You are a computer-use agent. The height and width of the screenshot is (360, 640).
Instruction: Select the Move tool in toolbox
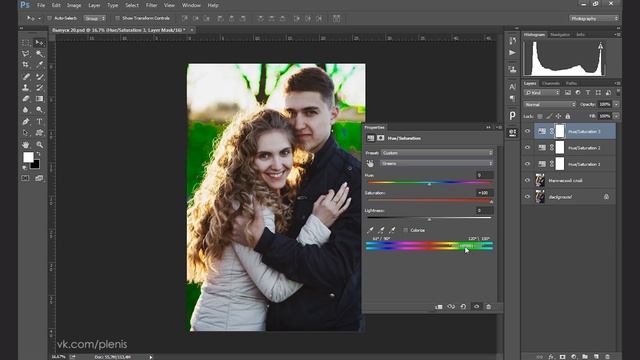[x=39, y=43]
